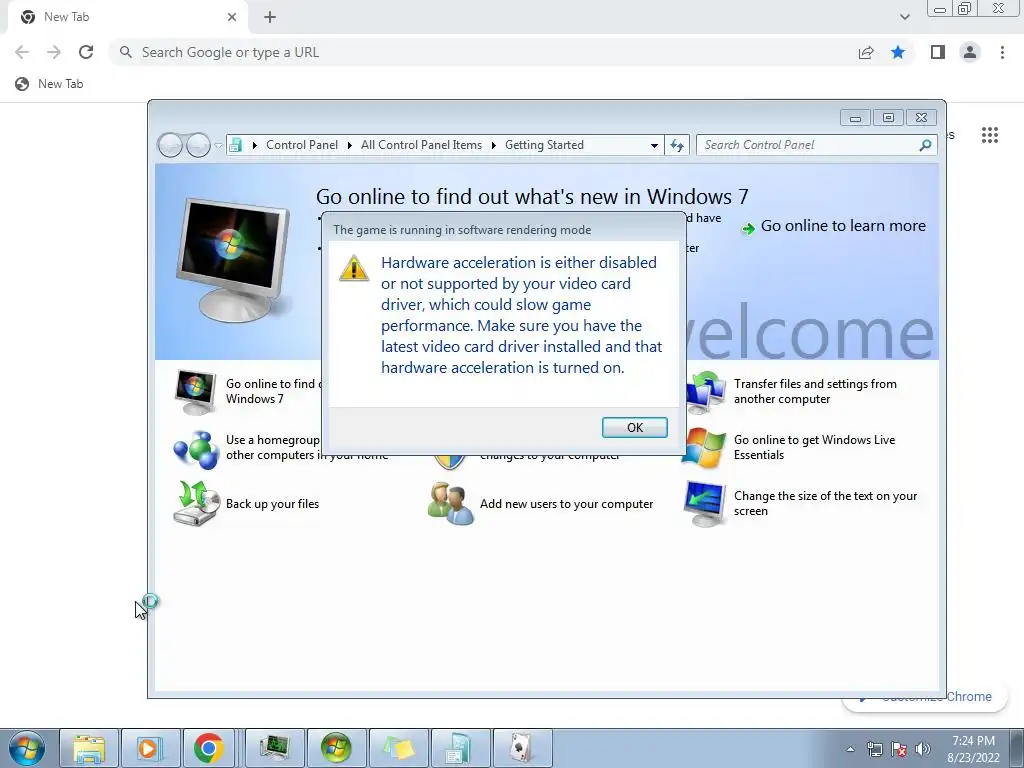Expand arrow before Control Panel breadcrumb

[255, 146]
